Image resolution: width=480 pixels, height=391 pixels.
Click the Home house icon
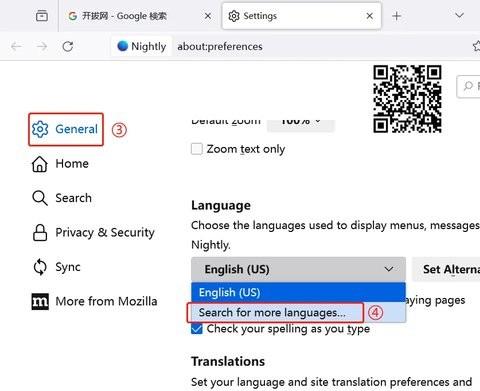(x=40, y=164)
